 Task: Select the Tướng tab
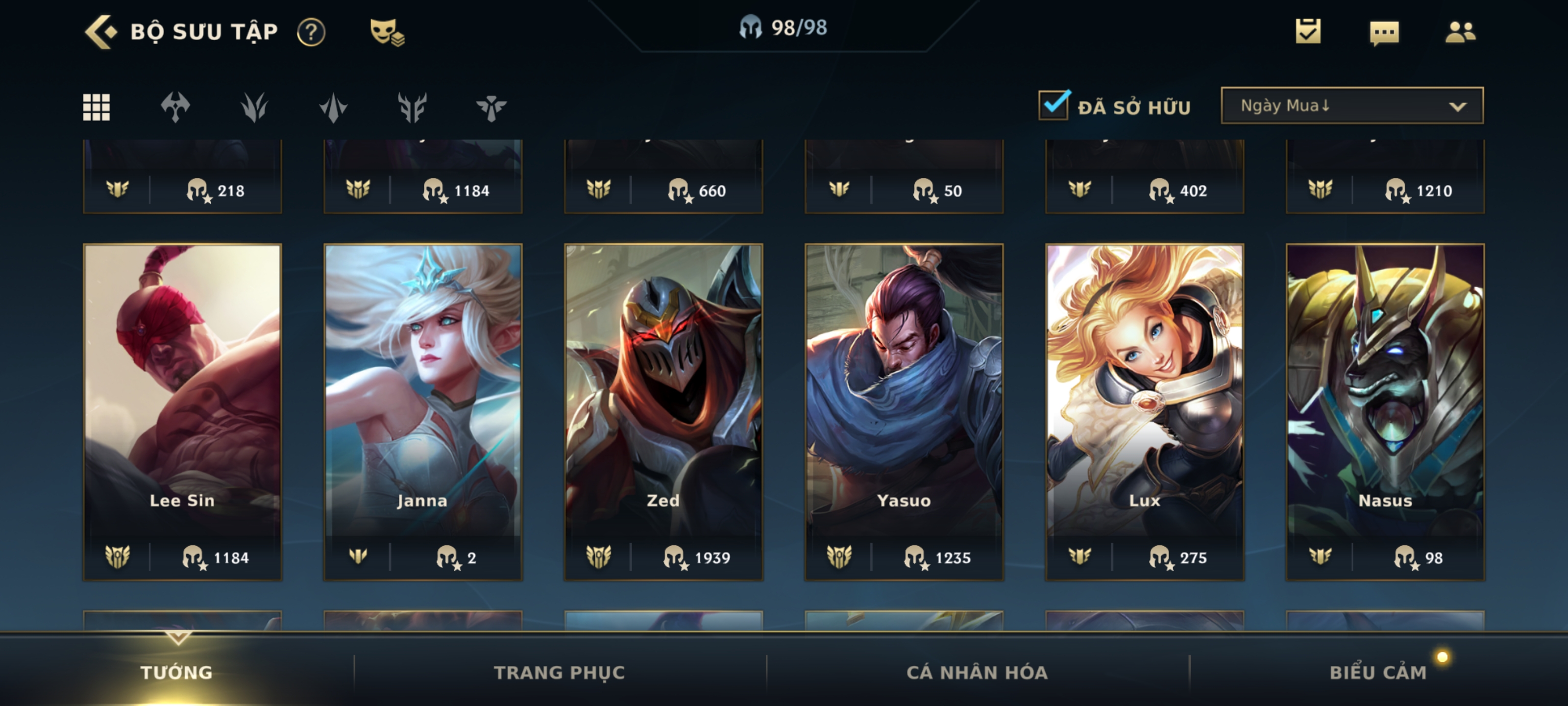(x=176, y=672)
